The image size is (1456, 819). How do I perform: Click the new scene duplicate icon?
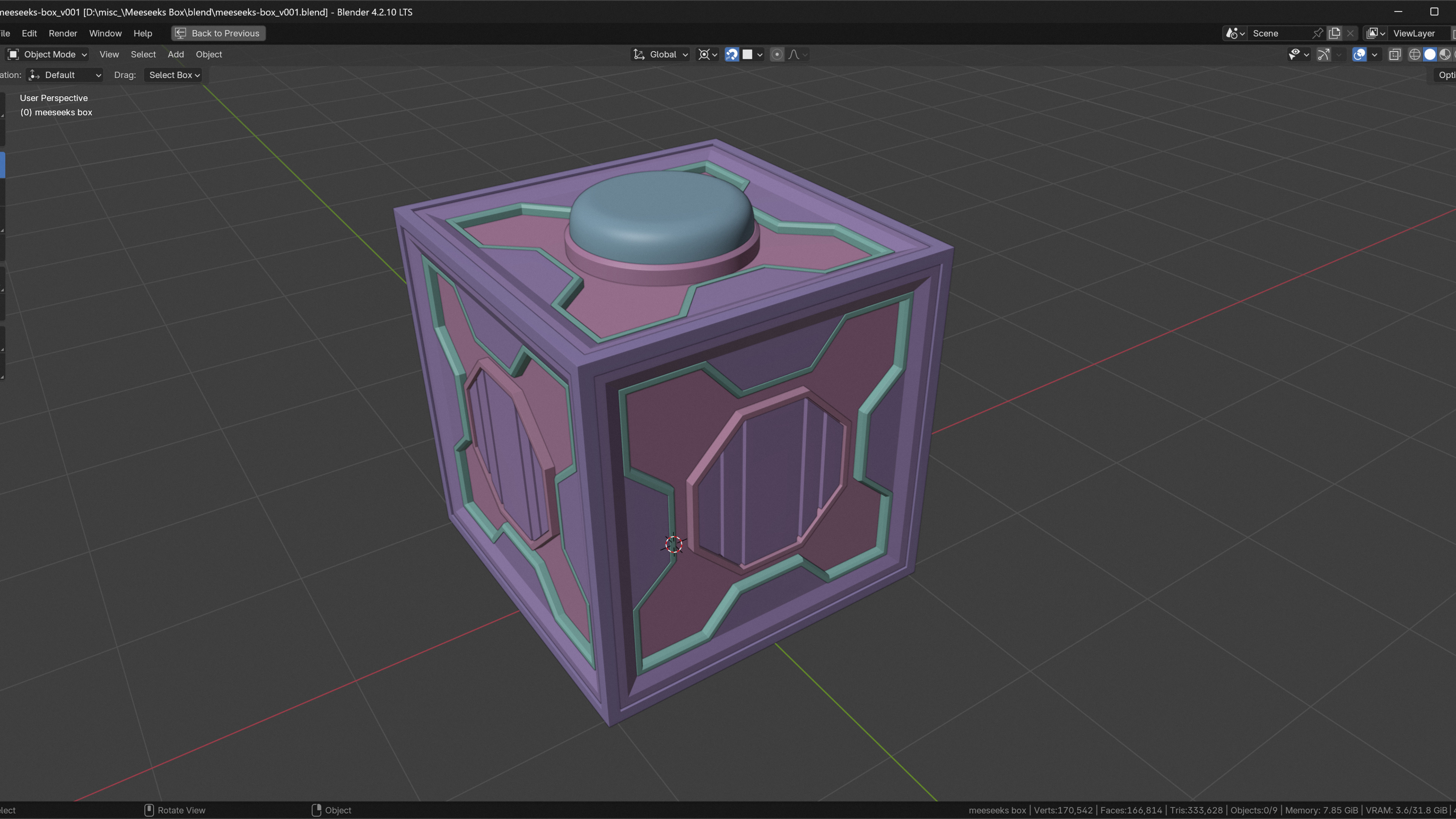[x=1335, y=33]
